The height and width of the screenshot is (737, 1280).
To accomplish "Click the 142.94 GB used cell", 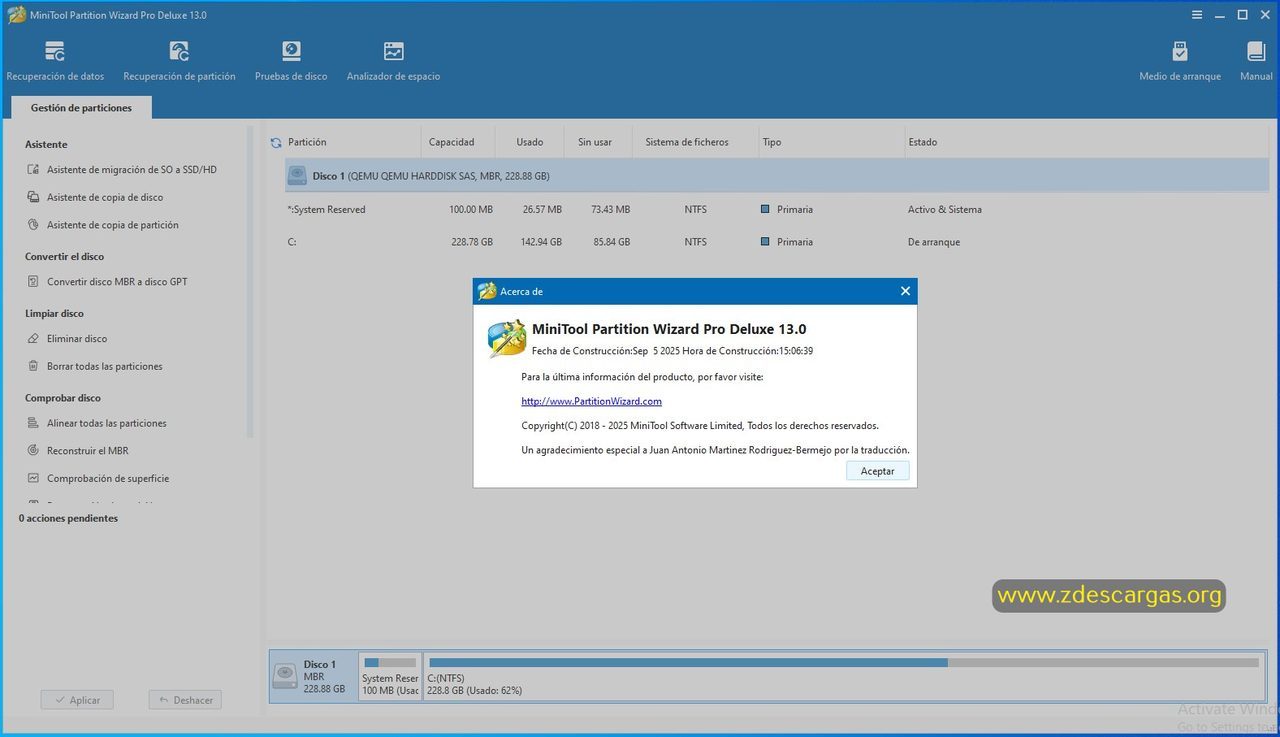I will 541,242.
